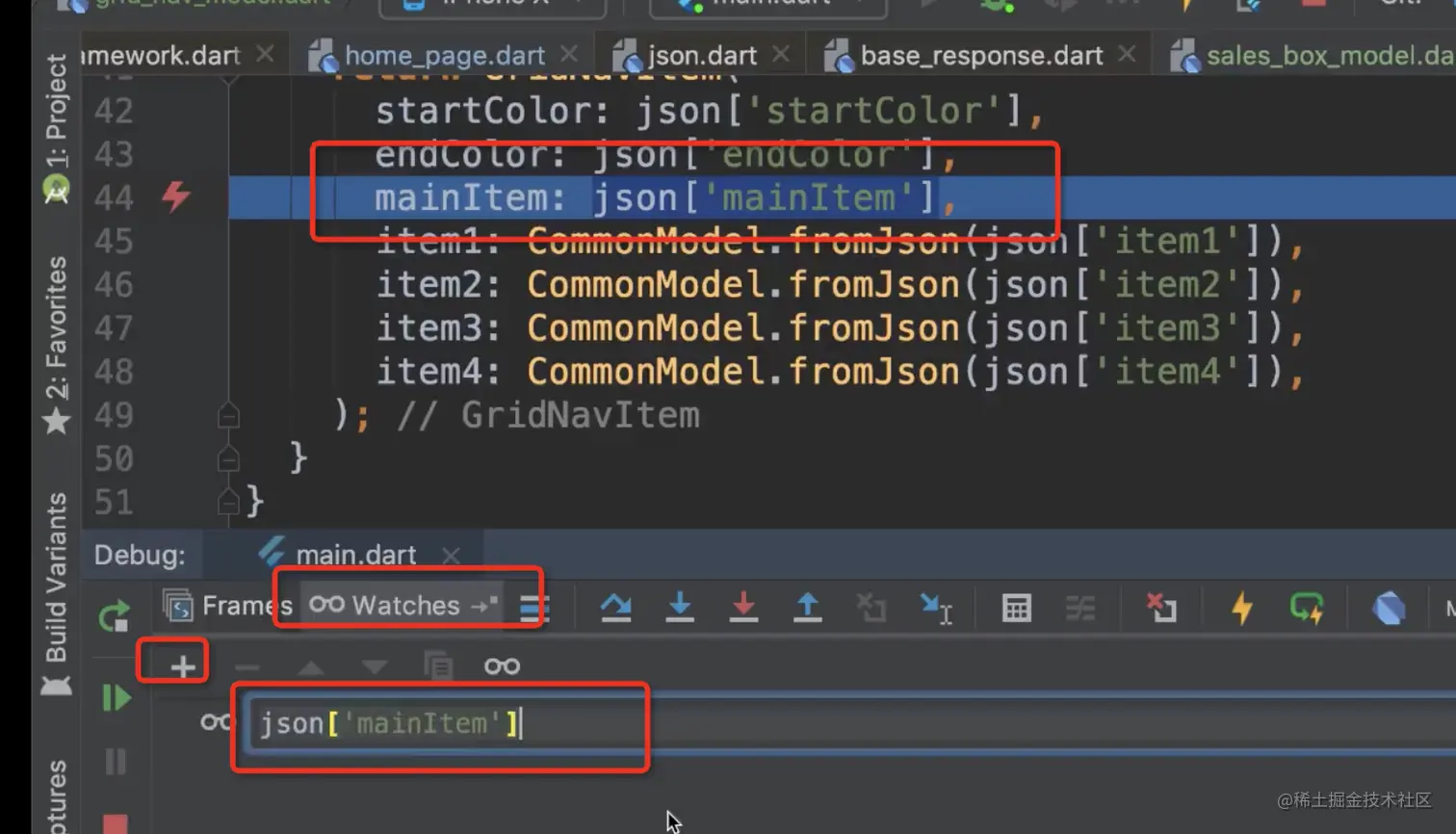Open the 2: Favorites tool window
Viewport: 1456px width, 834px height.
click(x=57, y=345)
